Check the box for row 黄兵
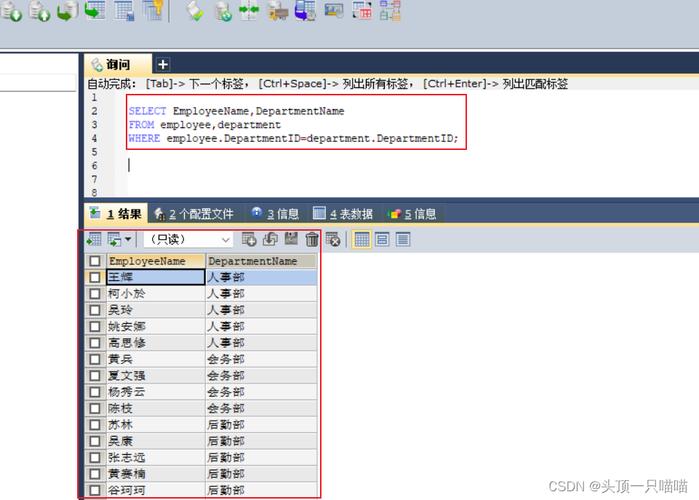This screenshot has height=500, width=699. coord(95,359)
